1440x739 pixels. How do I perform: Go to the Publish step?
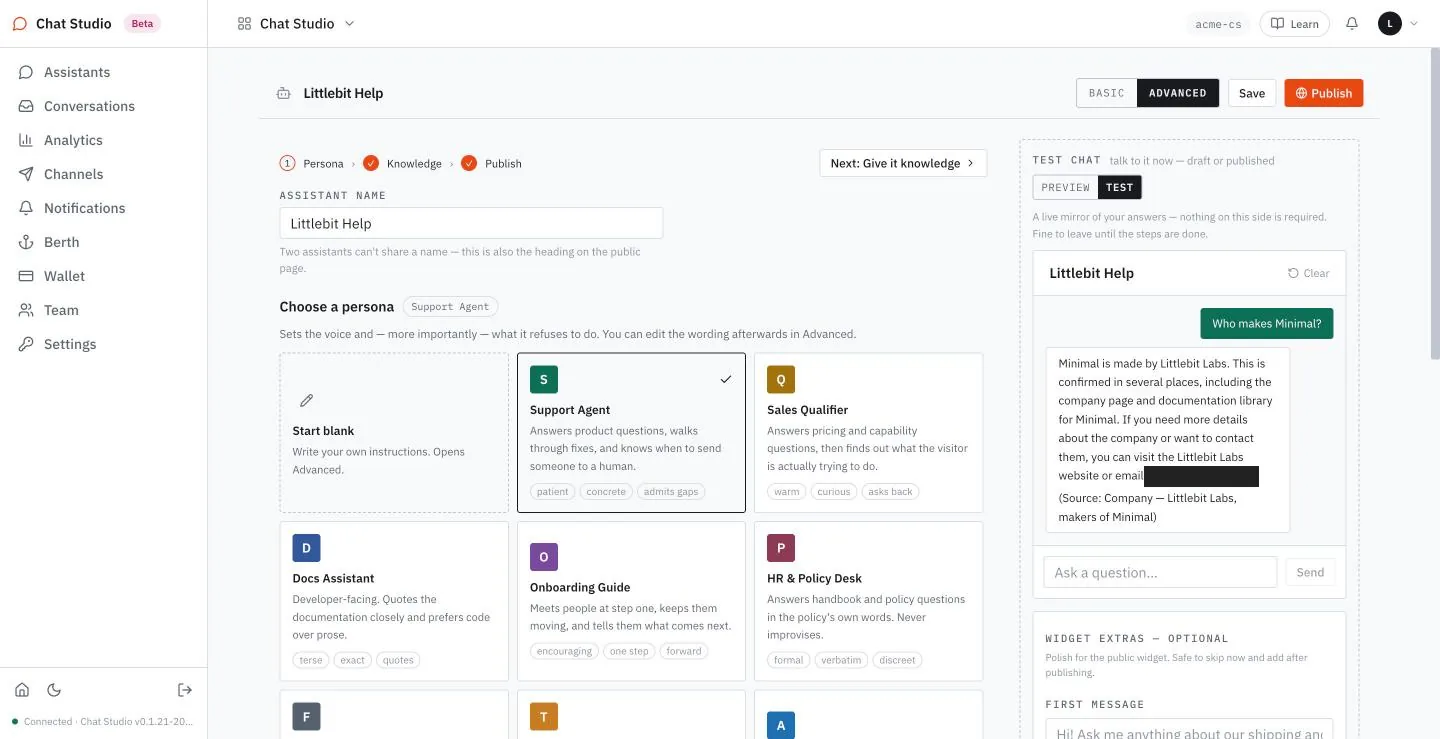(x=492, y=163)
